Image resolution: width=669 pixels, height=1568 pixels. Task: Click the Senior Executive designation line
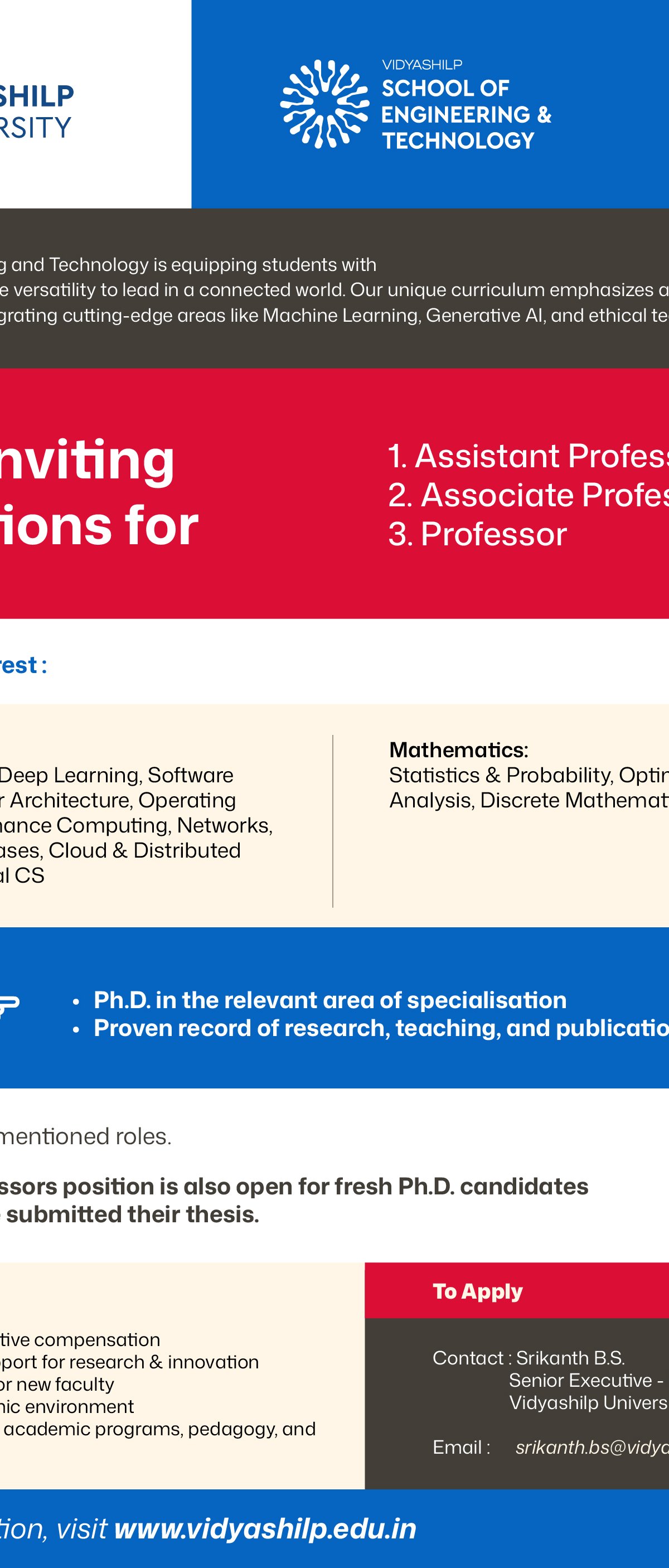[585, 1380]
